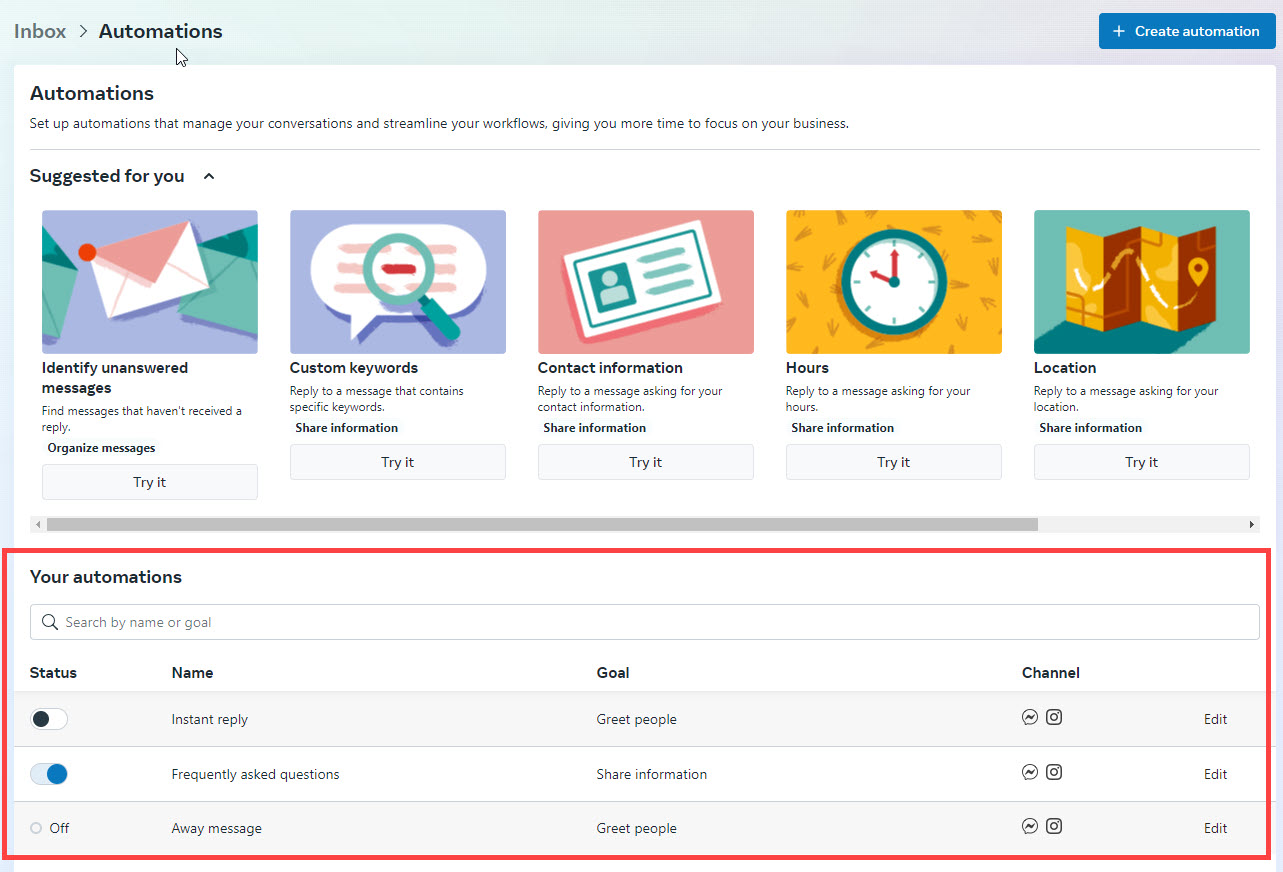The image size is (1283, 872).
Task: Click Messenger icon in Away message row
Action: coord(1030,826)
